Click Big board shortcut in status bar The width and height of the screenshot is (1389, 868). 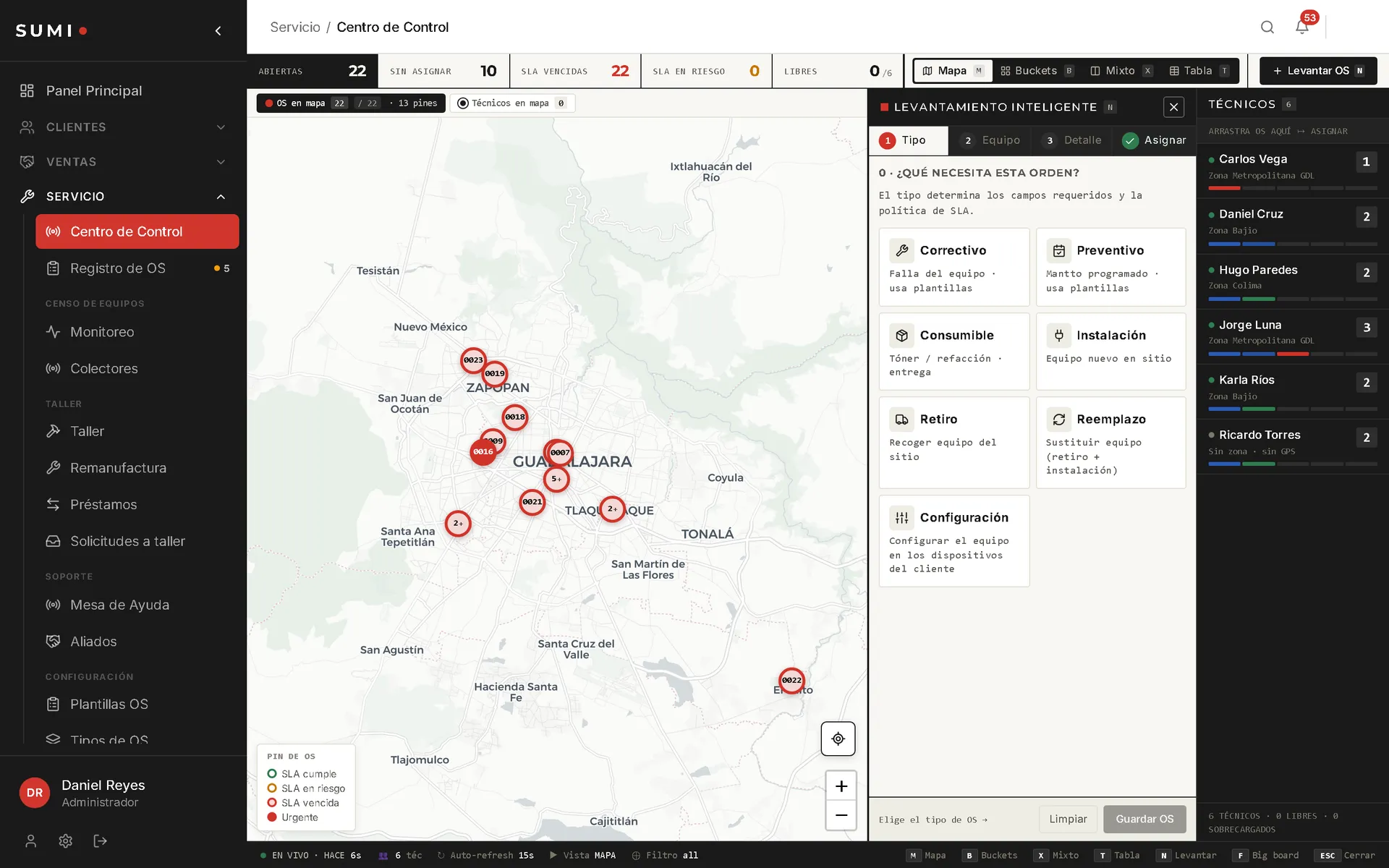pos(1266,855)
